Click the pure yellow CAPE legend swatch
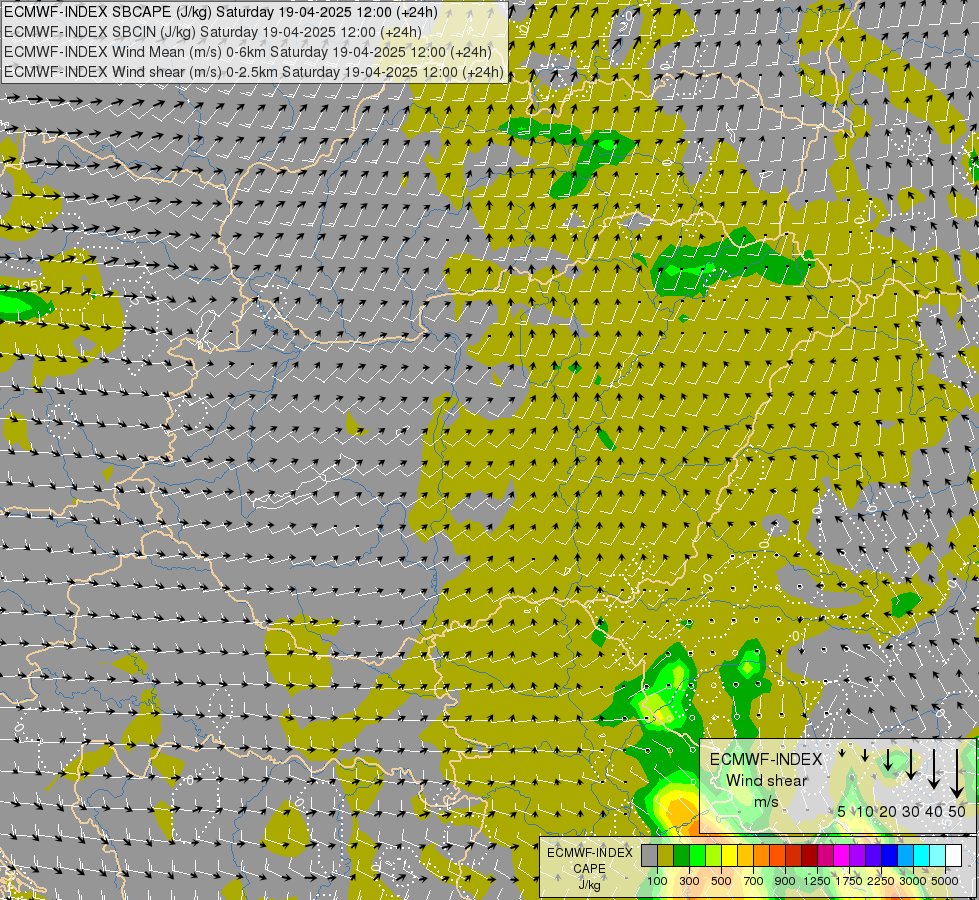Screen dimensions: 979x900 click(730, 855)
